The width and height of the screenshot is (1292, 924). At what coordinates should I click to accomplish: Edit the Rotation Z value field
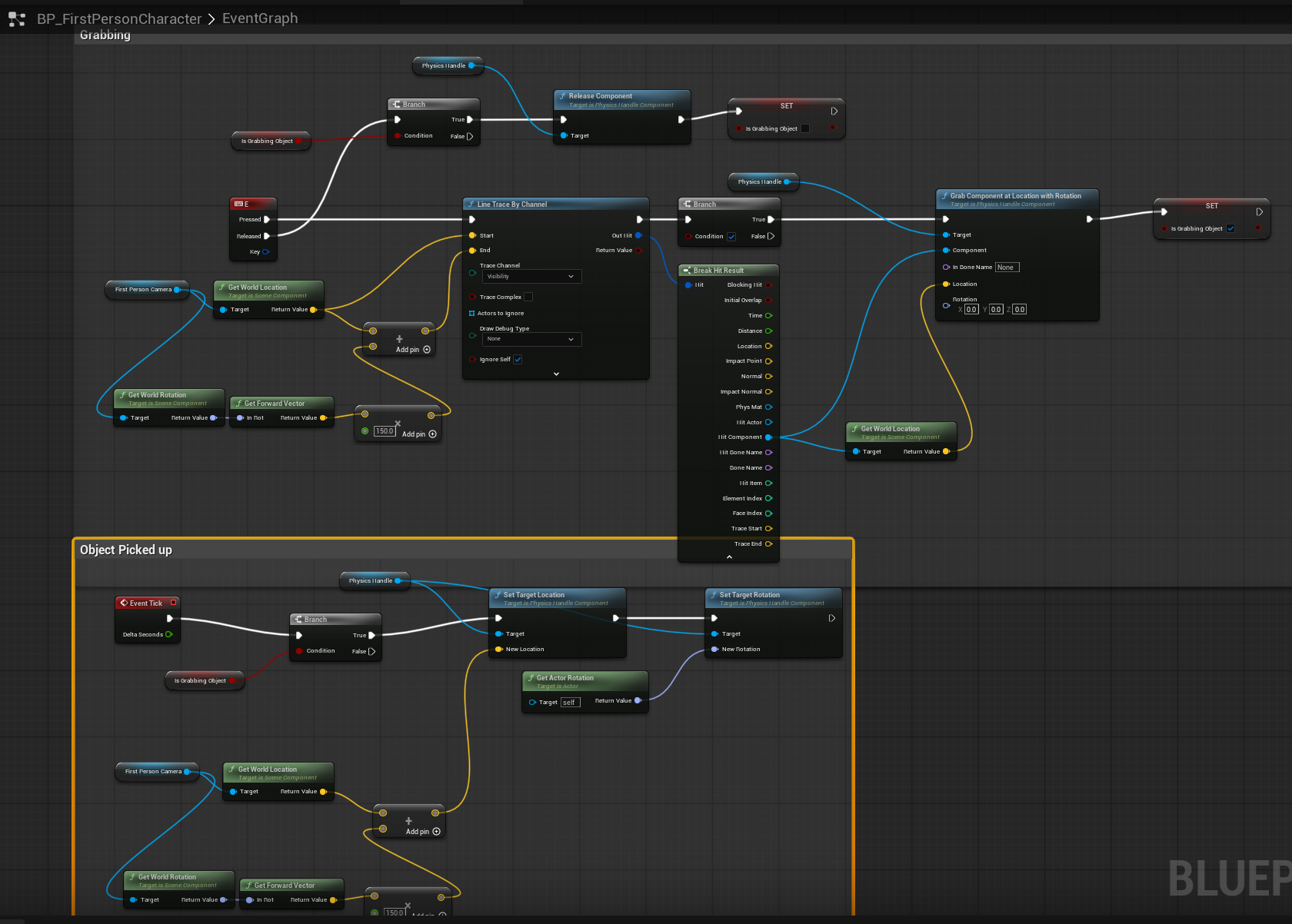1019,309
